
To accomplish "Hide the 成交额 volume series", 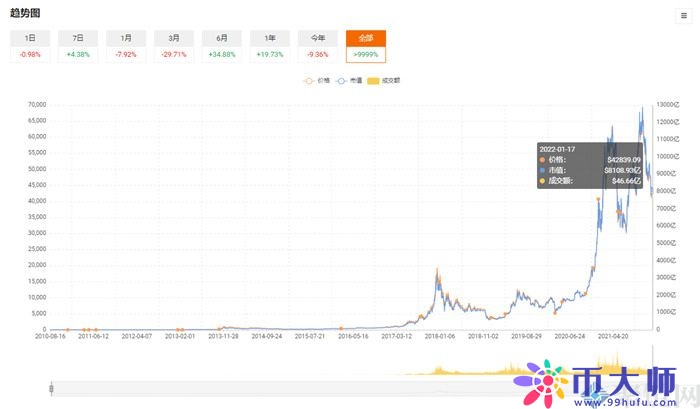I will coord(385,80).
